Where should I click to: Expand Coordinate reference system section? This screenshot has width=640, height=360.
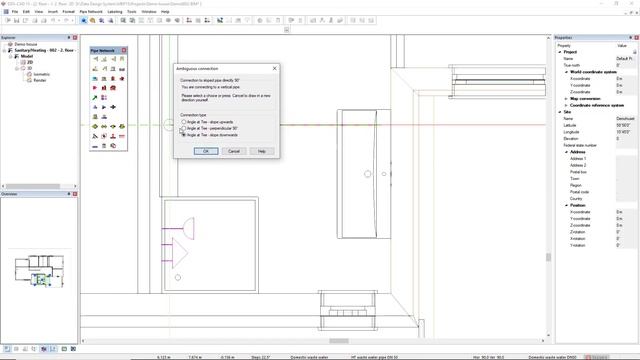coord(566,105)
